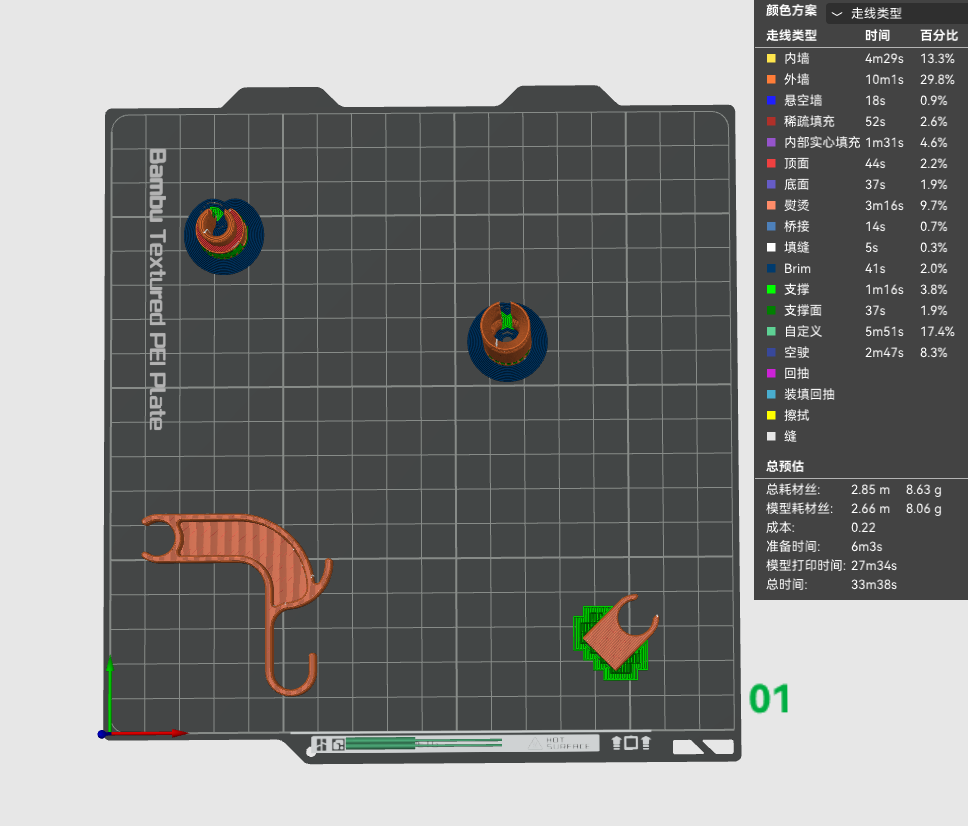Click total weight 8.63 g

[x=924, y=490]
